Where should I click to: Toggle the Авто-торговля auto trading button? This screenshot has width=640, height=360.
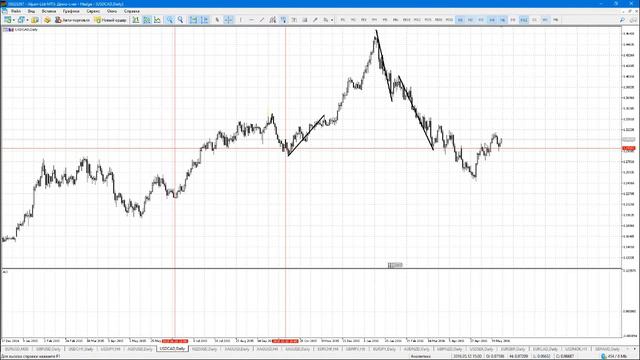click(72, 20)
